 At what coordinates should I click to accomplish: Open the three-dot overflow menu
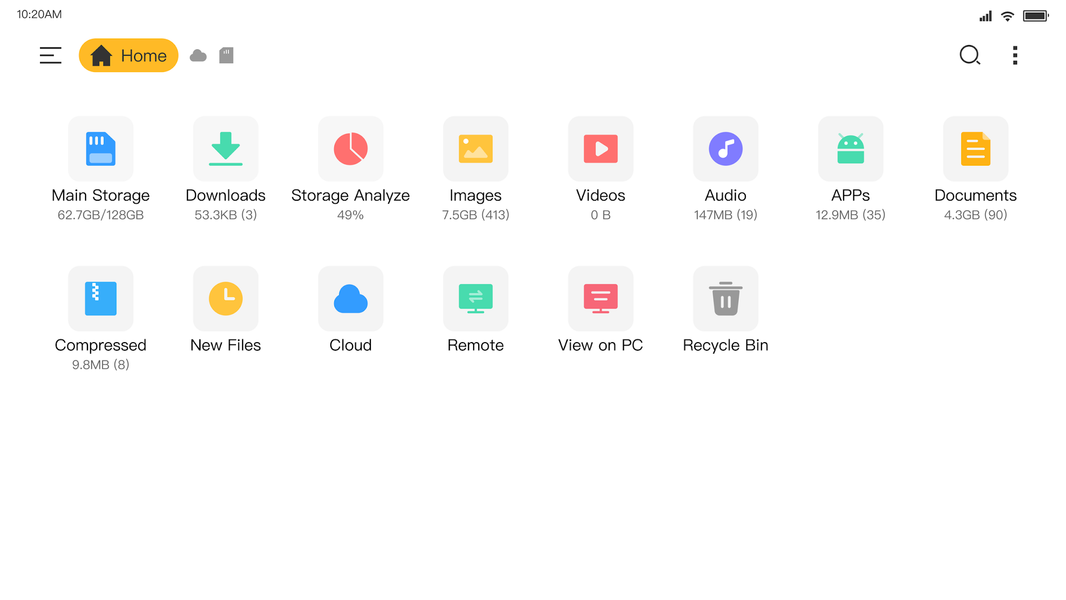point(1015,55)
